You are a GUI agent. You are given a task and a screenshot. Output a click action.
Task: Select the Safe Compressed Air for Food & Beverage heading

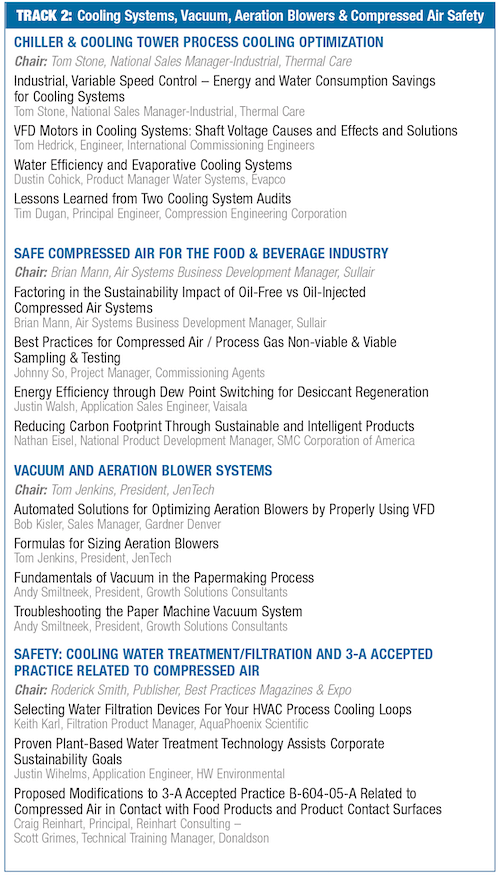(201, 253)
